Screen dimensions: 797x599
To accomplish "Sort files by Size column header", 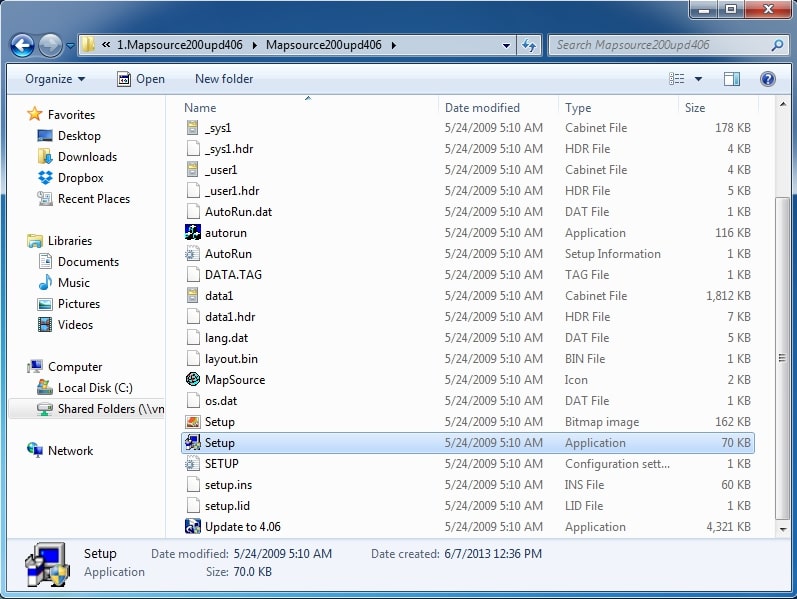I will point(695,107).
